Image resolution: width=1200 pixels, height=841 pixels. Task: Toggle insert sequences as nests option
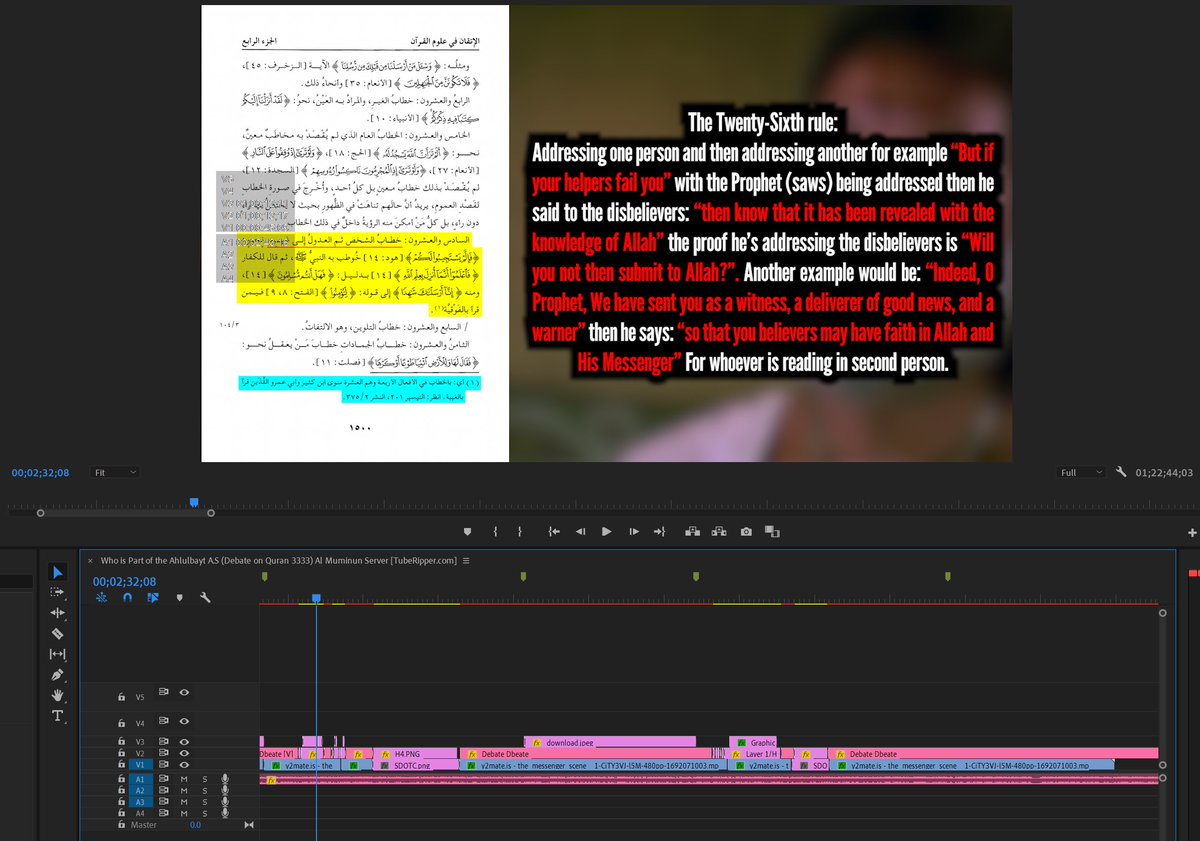101,597
